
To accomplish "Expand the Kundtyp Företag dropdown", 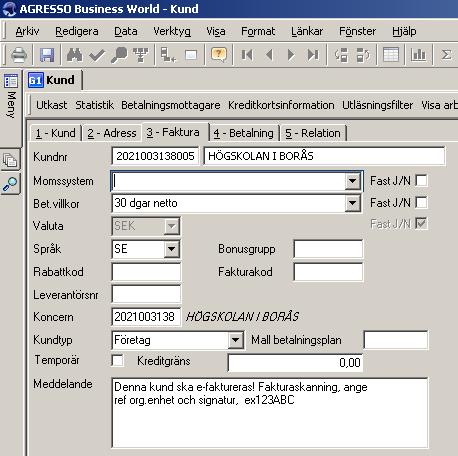I will pos(236,340).
